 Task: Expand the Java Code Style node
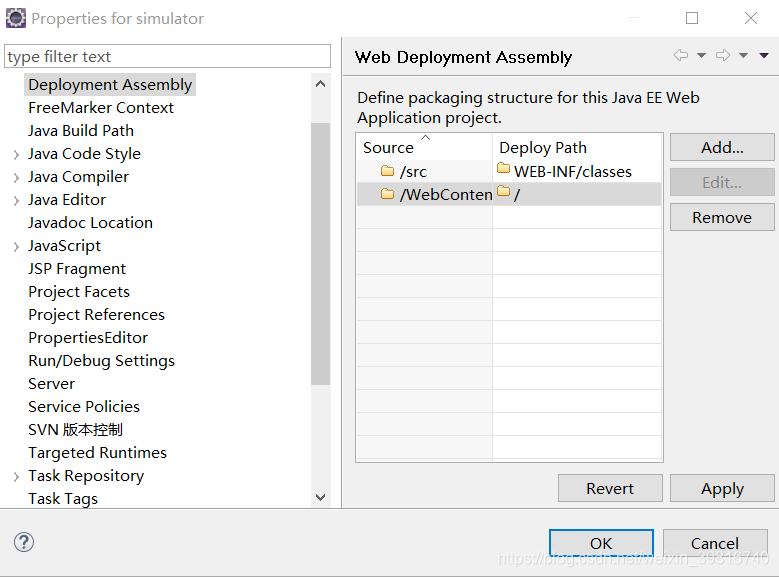16,155
